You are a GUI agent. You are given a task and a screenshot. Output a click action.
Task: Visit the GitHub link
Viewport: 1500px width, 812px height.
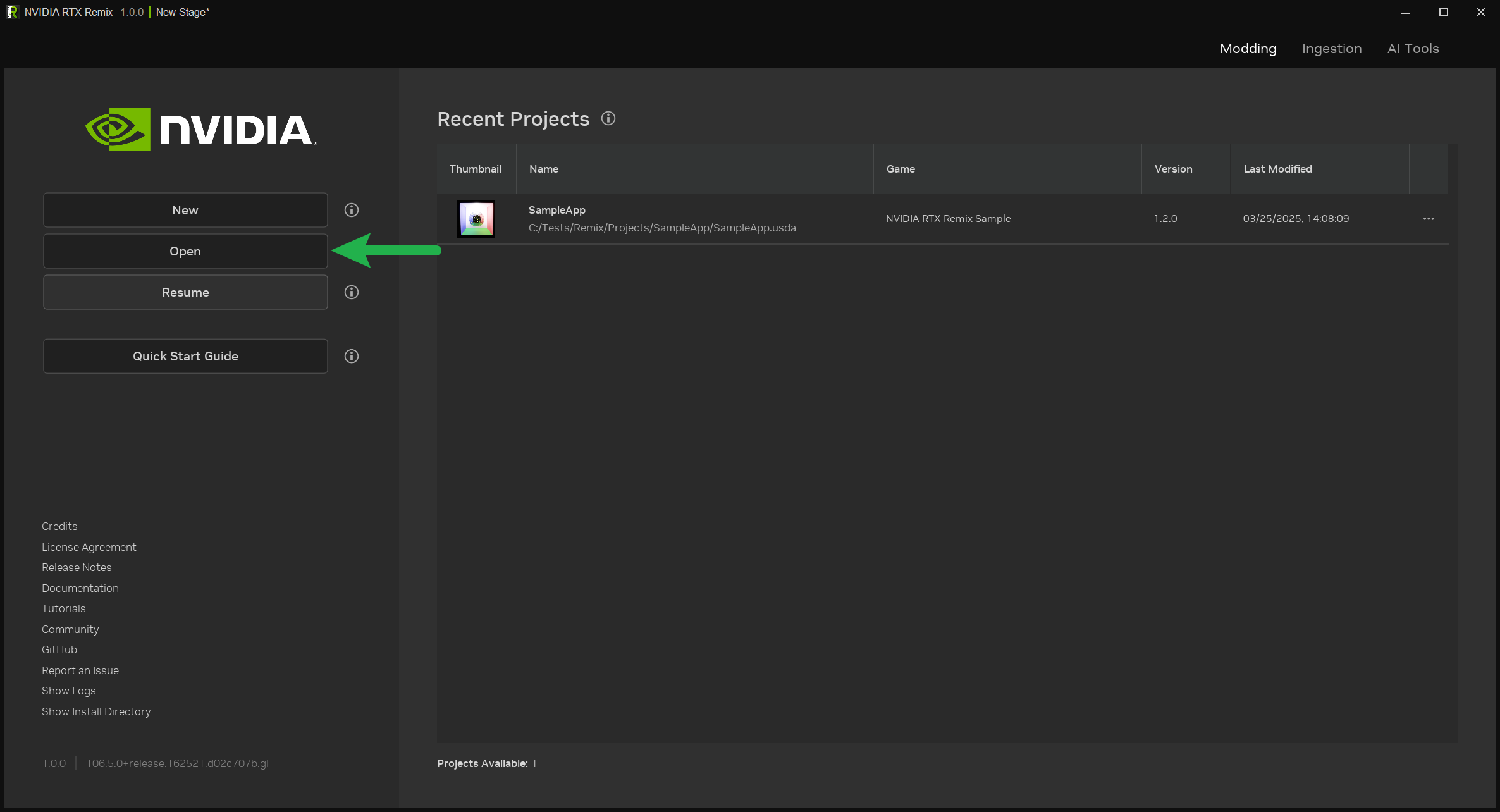[x=59, y=649]
